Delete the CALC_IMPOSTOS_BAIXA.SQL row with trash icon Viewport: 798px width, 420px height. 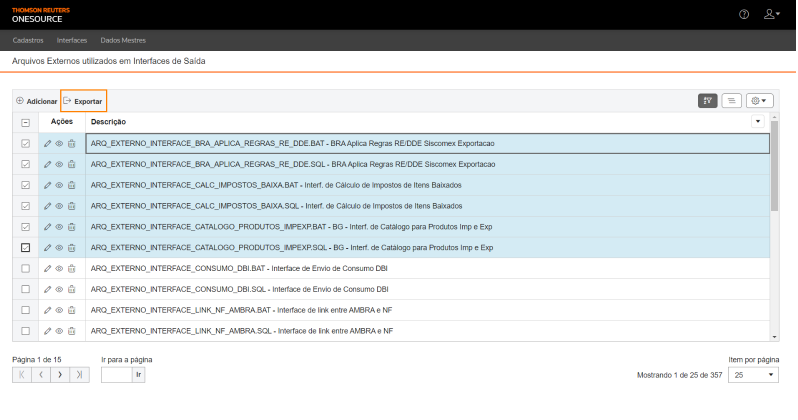[71, 206]
